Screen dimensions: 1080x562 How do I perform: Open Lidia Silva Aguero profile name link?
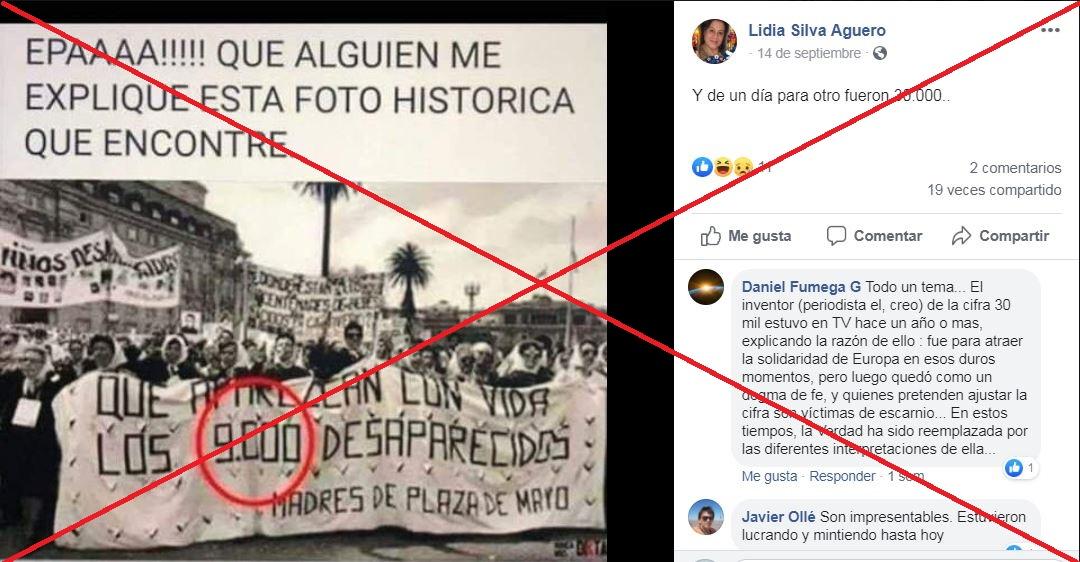[x=817, y=30]
